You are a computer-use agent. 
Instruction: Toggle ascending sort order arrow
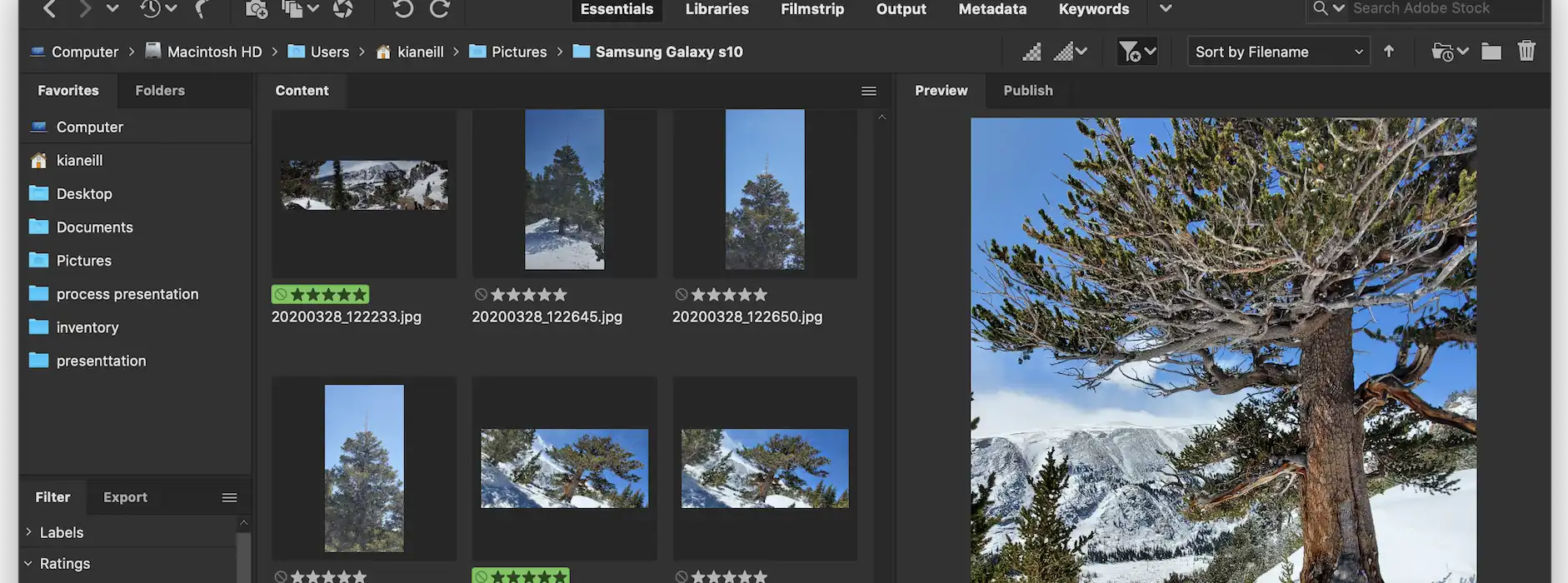point(1389,52)
